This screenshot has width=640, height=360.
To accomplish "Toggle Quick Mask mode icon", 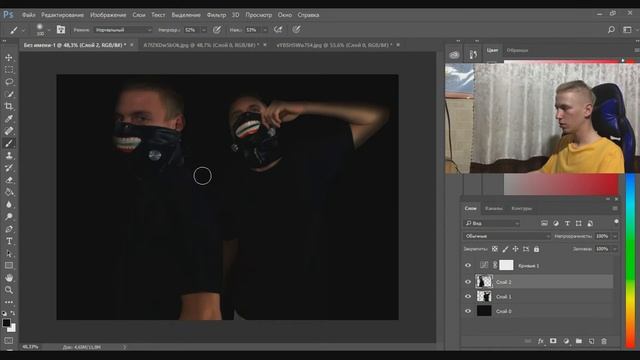I will [9, 340].
